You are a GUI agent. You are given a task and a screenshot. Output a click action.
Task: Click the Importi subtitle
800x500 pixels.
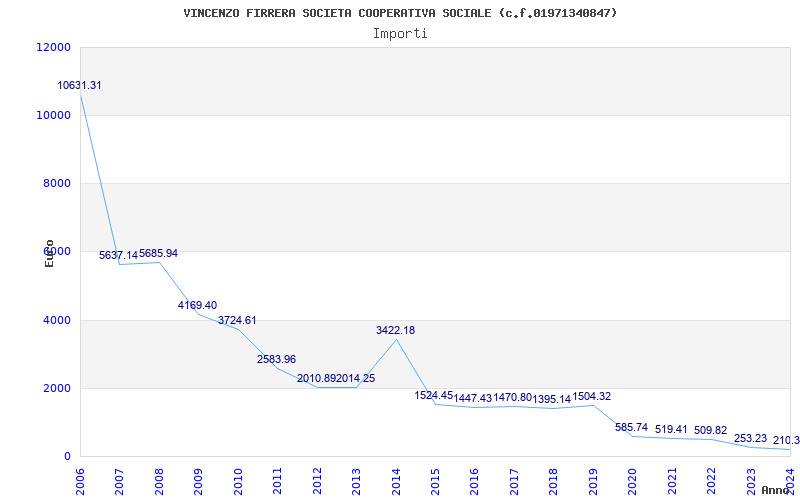click(400, 34)
